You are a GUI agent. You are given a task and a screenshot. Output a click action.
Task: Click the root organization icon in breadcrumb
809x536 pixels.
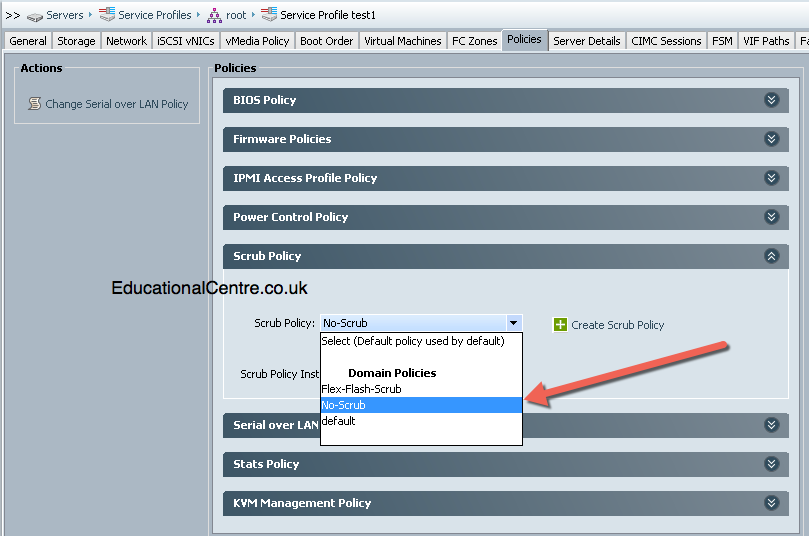214,16
